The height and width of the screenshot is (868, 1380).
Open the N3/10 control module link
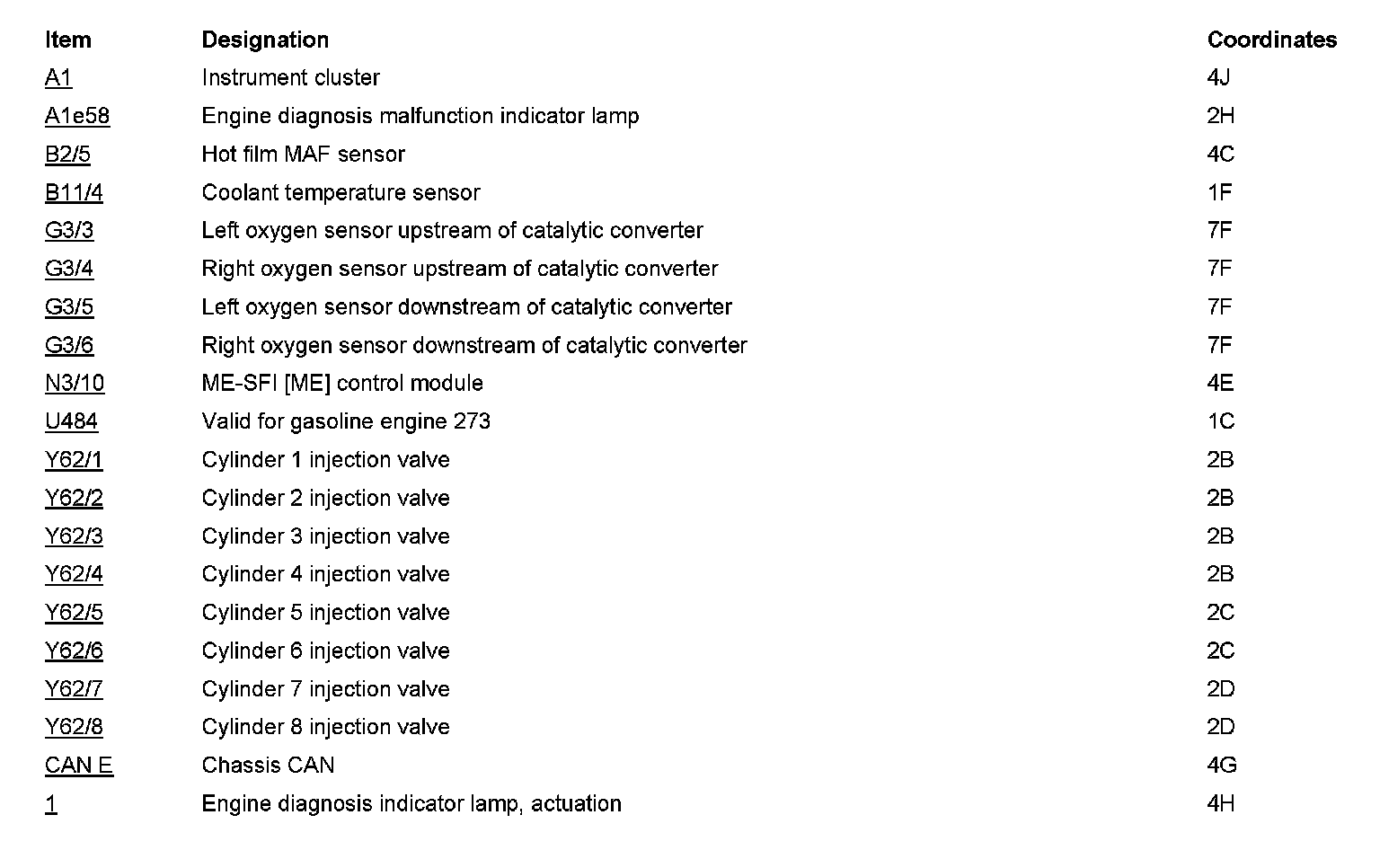pyautogui.click(x=75, y=384)
